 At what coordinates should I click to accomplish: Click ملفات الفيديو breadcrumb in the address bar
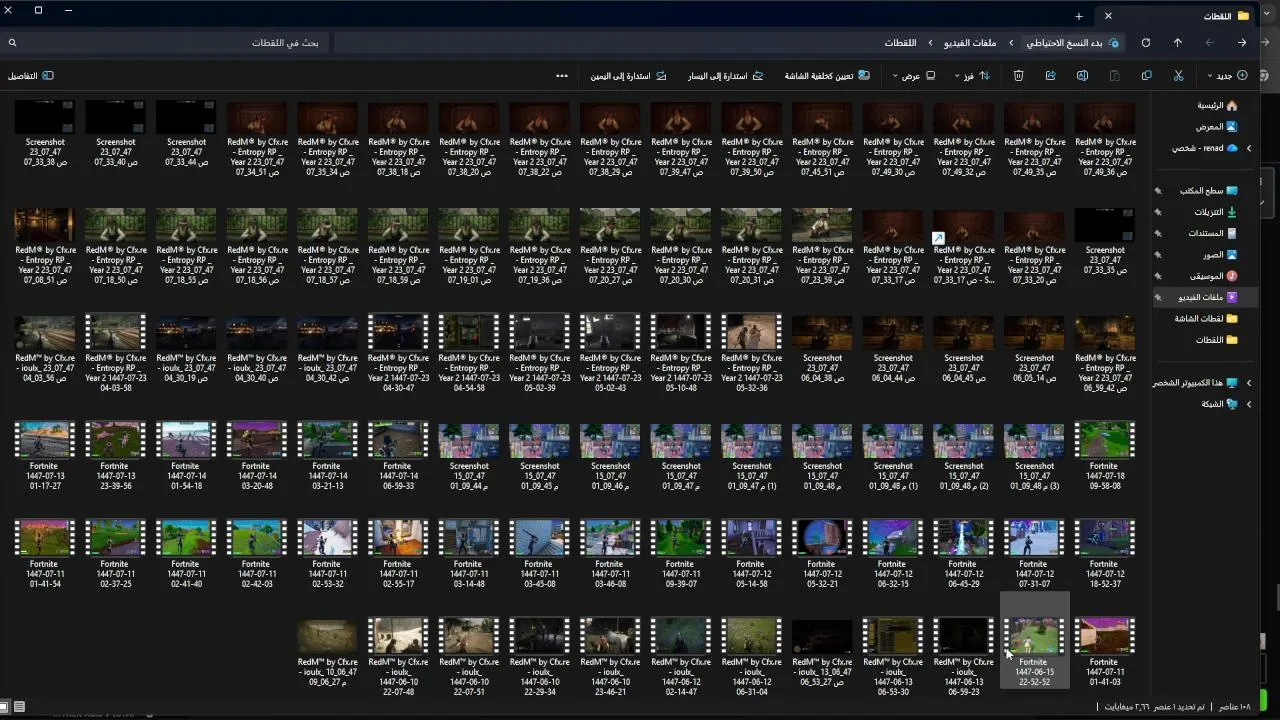tap(970, 43)
